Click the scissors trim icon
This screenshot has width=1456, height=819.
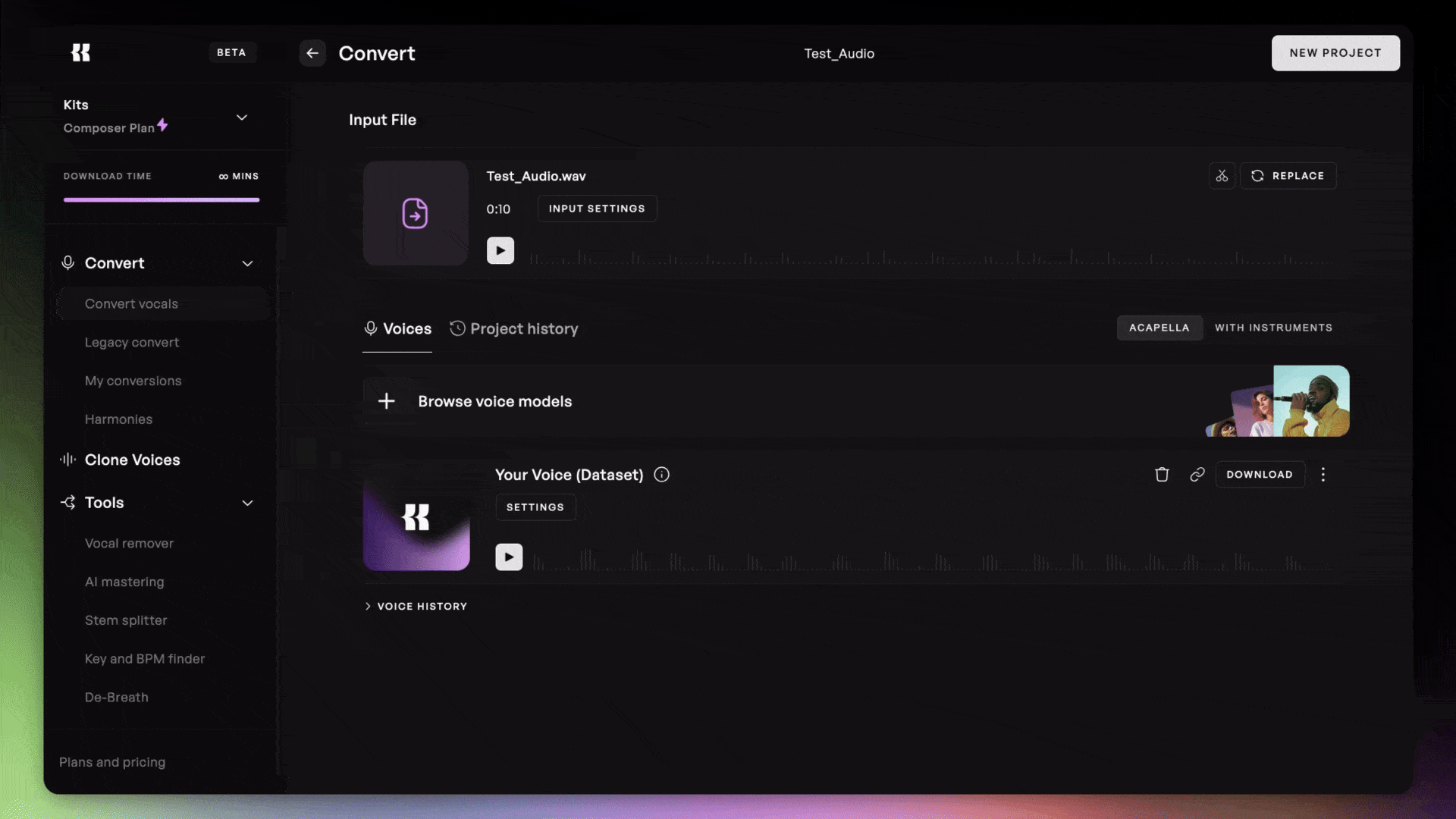point(1222,176)
